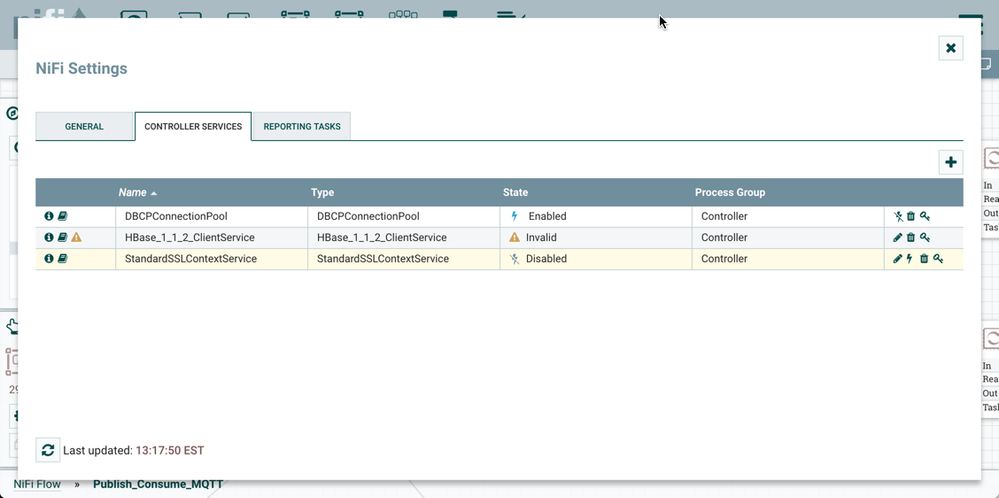Configure StandardSSLContextService with the pencil icon

(x=898, y=259)
